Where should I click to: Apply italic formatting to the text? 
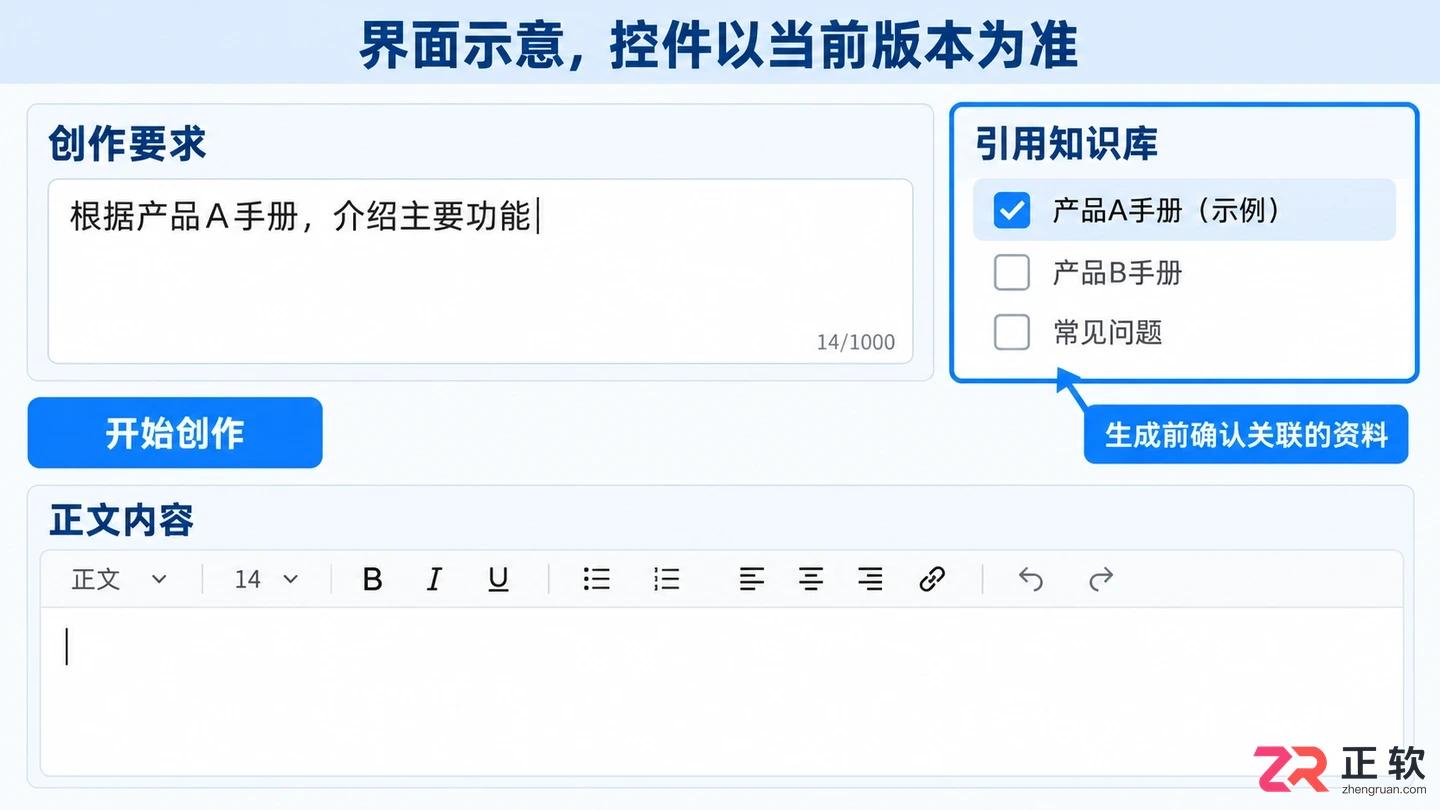pyautogui.click(x=434, y=579)
